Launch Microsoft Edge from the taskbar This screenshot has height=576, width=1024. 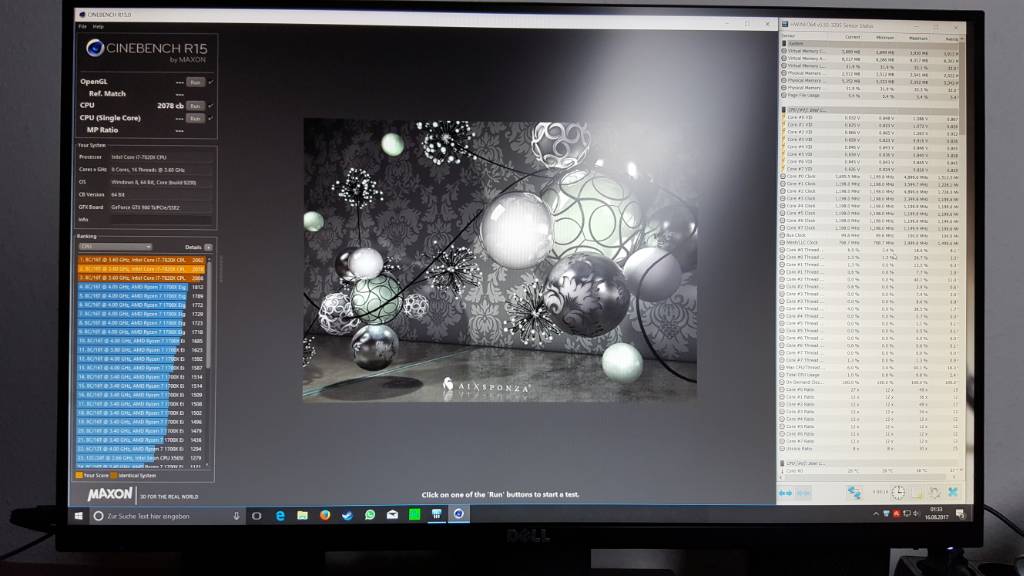pos(280,515)
